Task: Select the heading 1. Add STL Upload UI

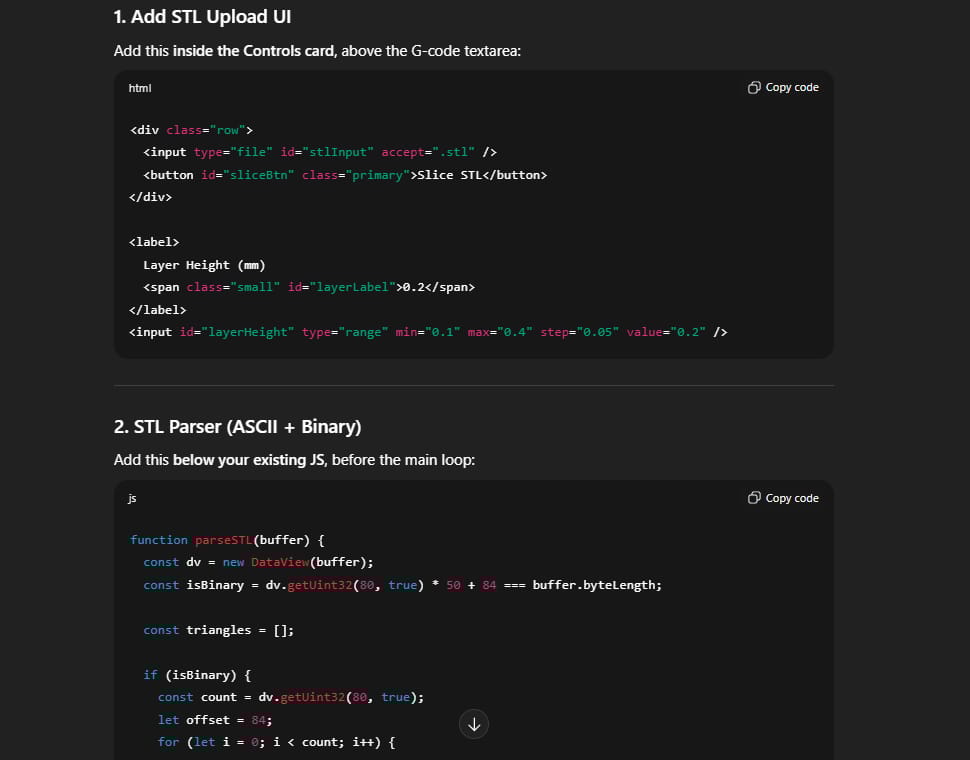Action: tap(202, 16)
